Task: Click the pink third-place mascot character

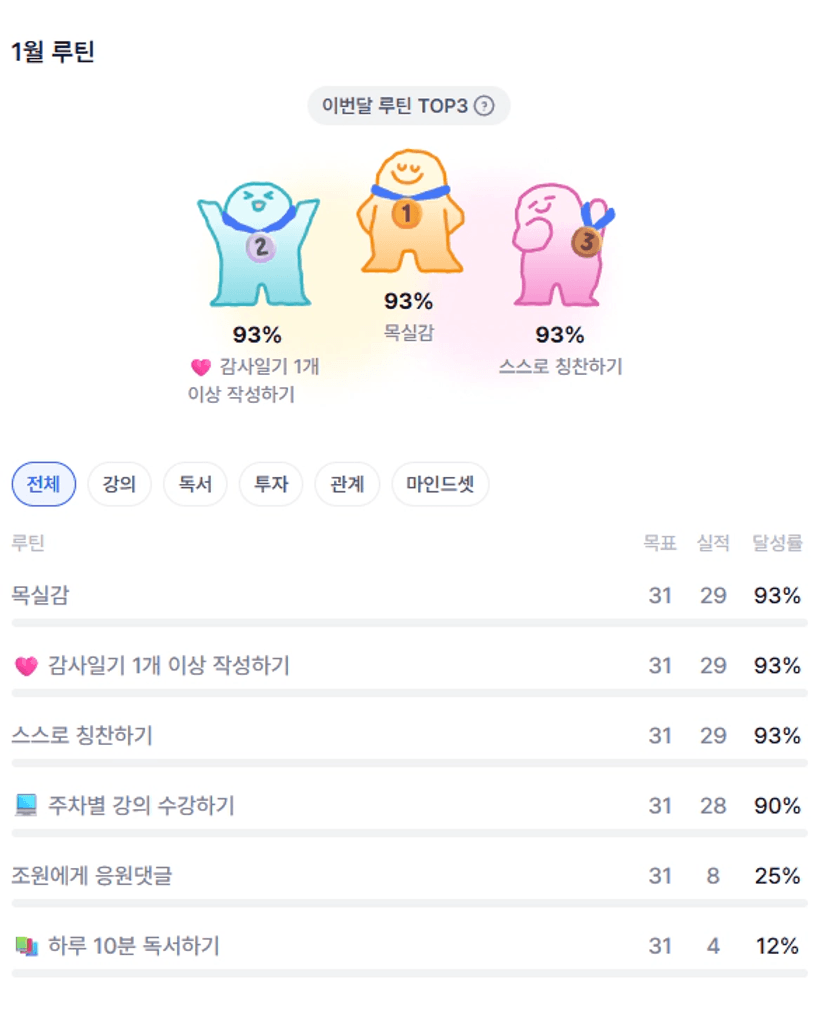Action: pos(558,245)
